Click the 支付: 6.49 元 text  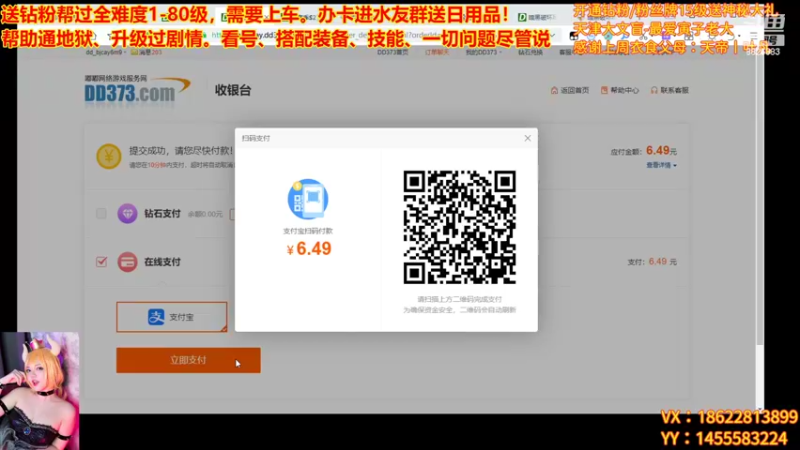652,262
